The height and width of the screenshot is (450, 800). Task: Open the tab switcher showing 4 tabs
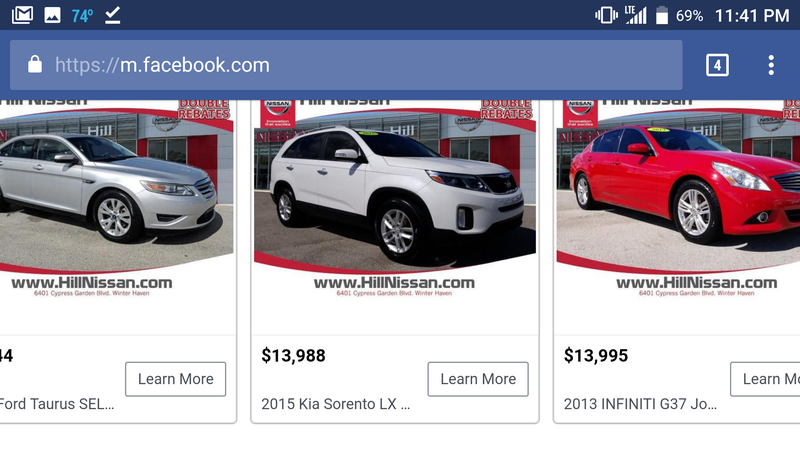coord(717,65)
